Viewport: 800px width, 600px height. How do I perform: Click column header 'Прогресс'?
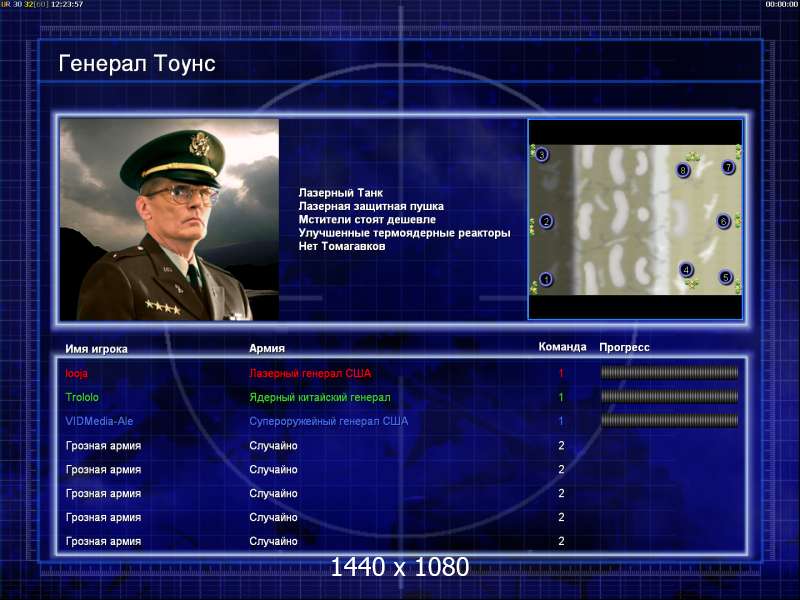pyautogui.click(x=624, y=347)
